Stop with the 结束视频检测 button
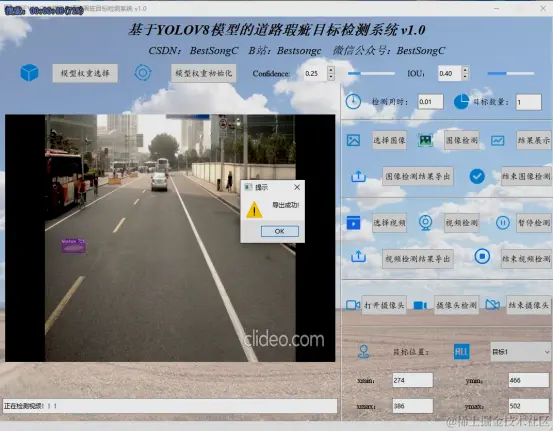Viewport: 554px width, 432px height. pos(526,259)
